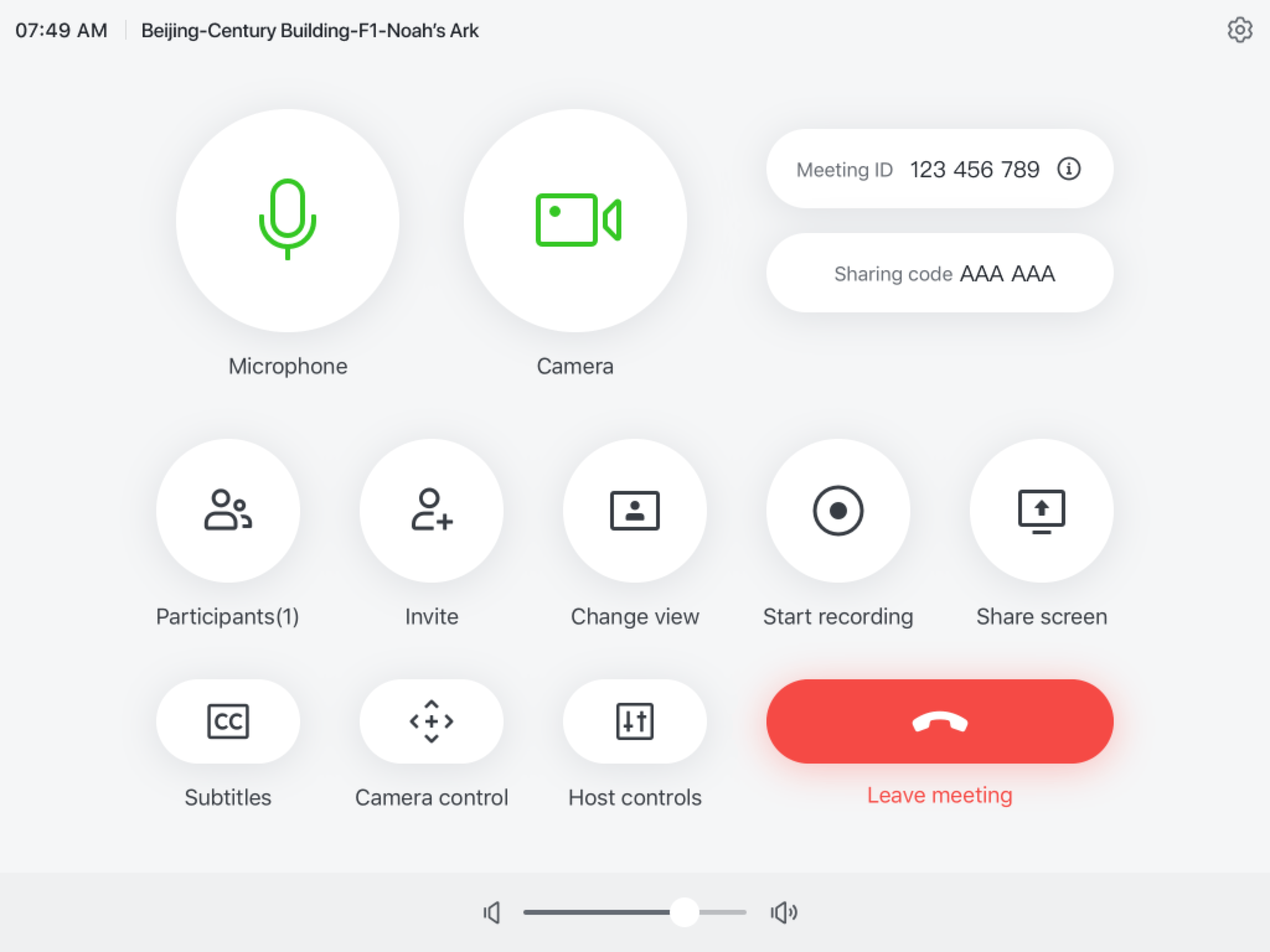View Beijing-Century Building room info
The width and height of the screenshot is (1270, 952).
click(x=311, y=30)
